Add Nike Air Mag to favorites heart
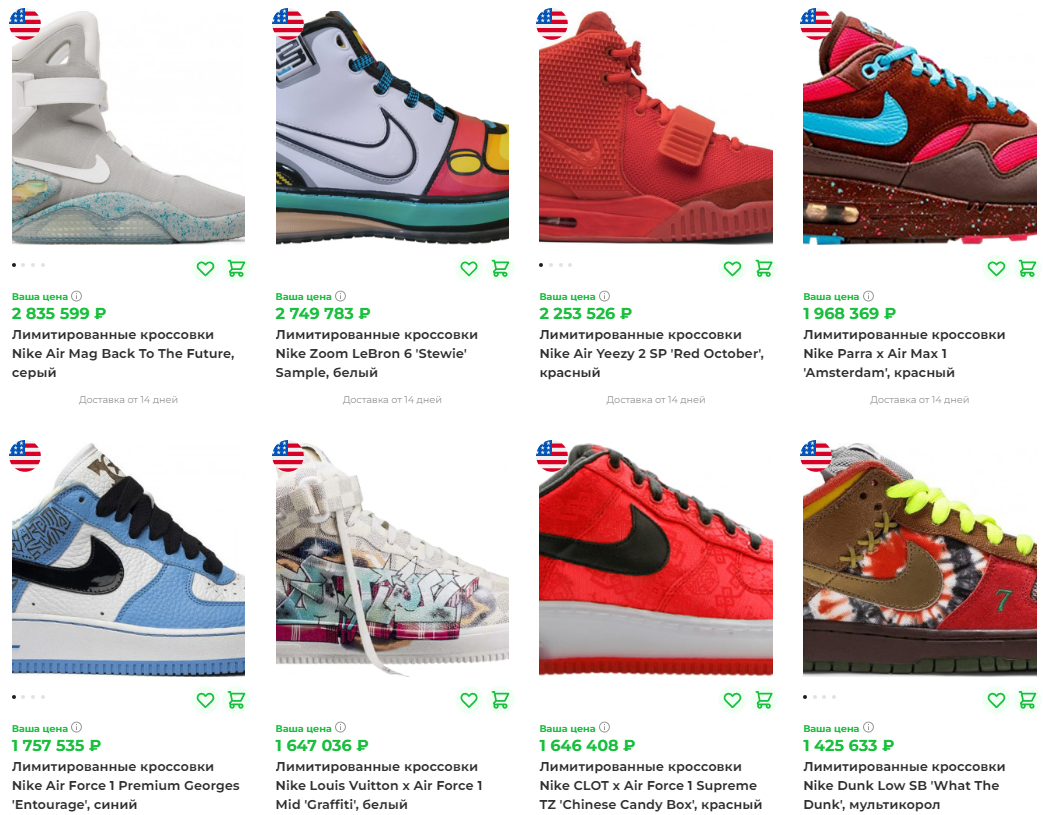 point(205,269)
